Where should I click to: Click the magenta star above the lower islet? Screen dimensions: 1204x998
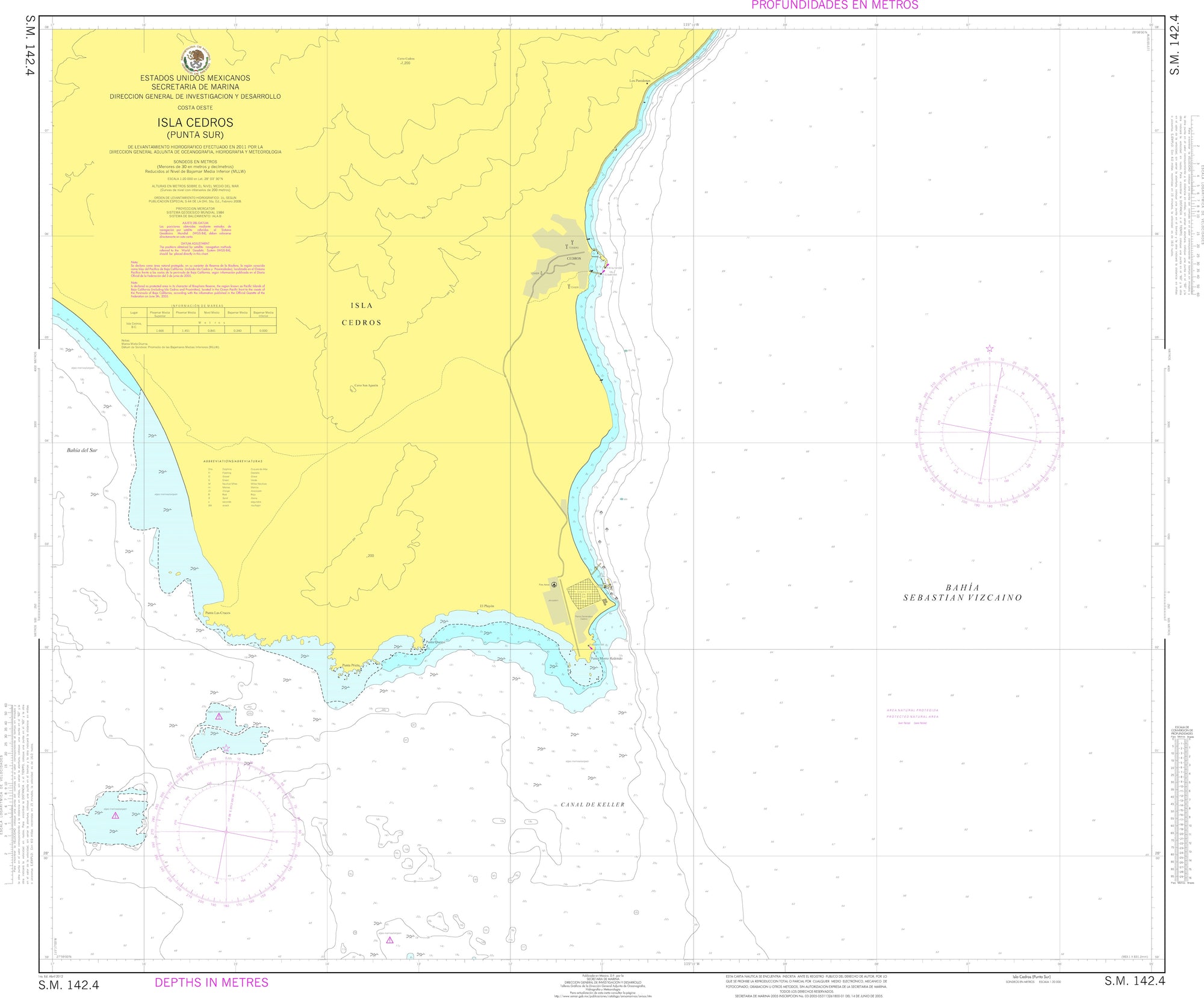pyautogui.click(x=226, y=749)
